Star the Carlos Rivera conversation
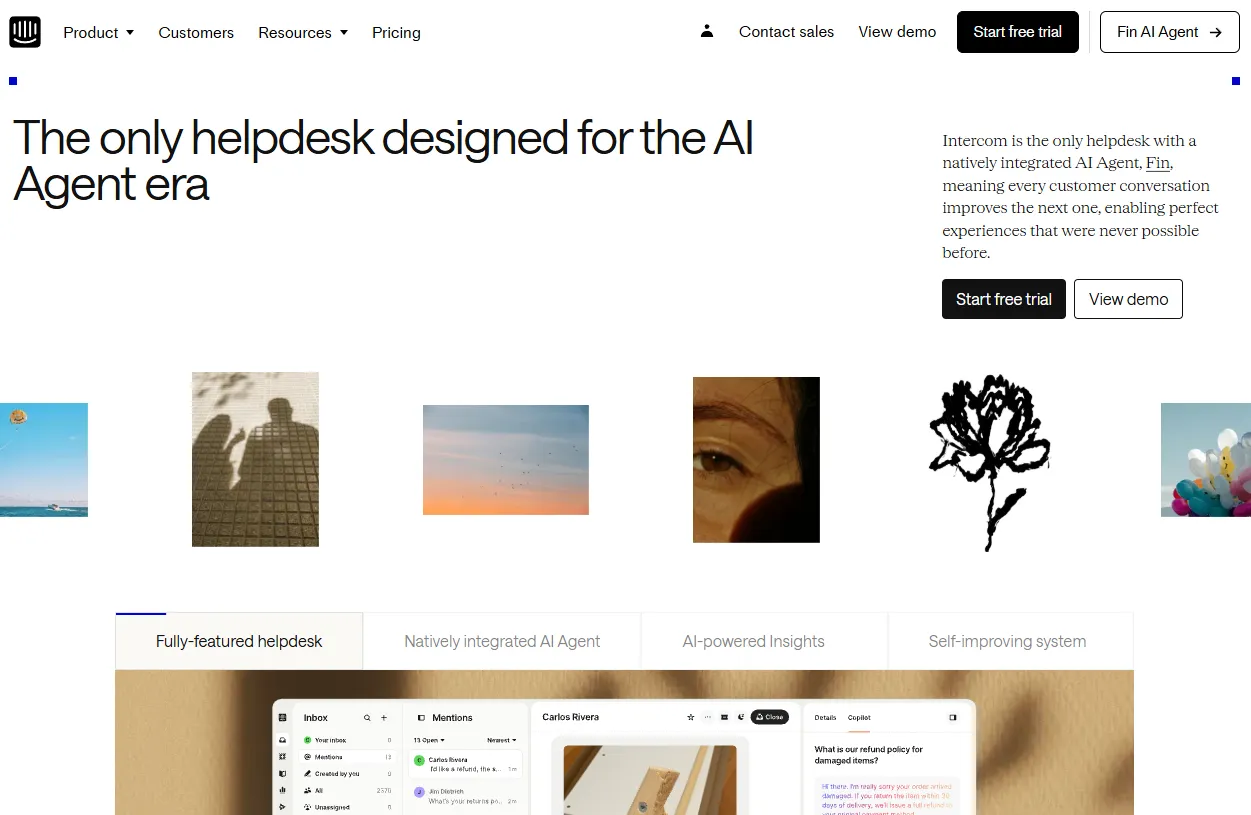 (691, 717)
